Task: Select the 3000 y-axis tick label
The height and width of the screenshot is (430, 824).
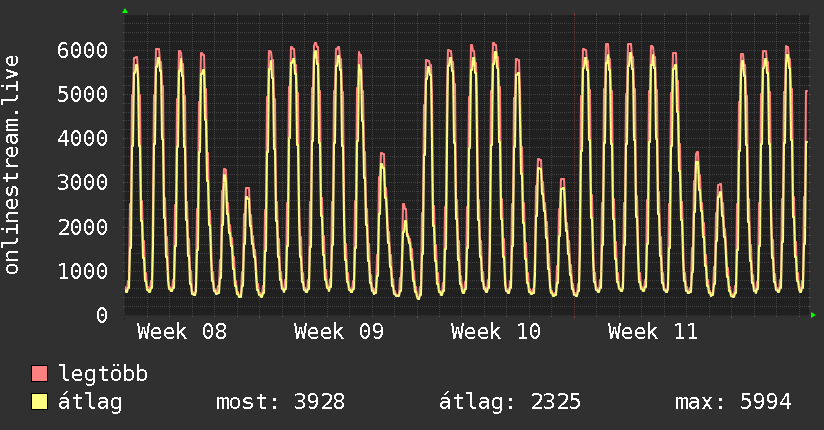Action: coord(82,182)
